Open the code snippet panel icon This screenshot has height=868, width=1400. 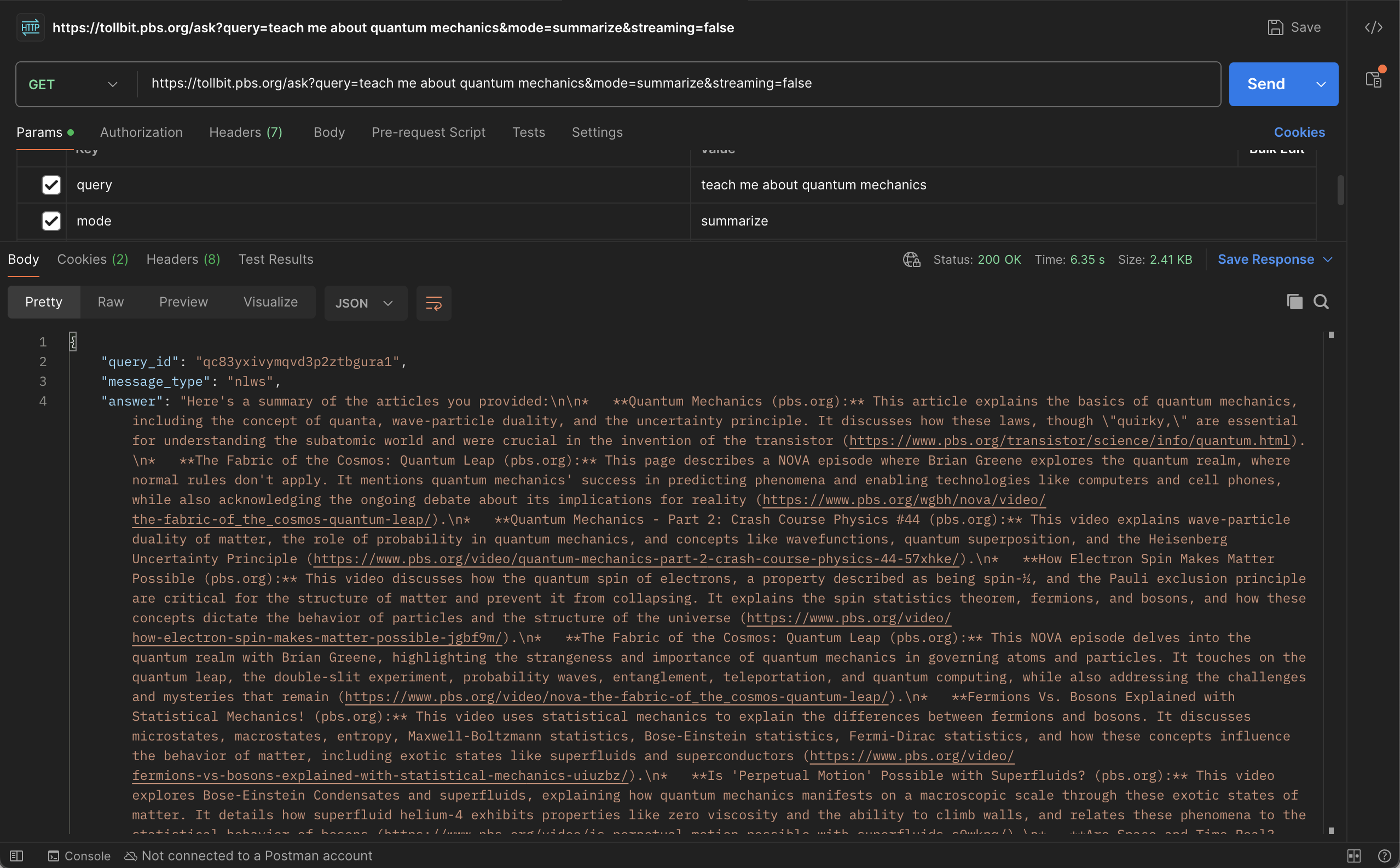click(x=1373, y=27)
